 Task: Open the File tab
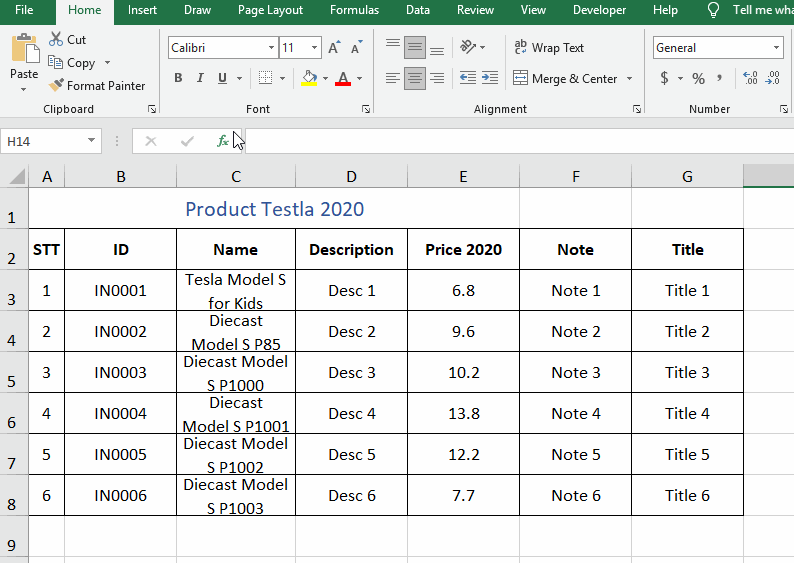pyautogui.click(x=24, y=10)
